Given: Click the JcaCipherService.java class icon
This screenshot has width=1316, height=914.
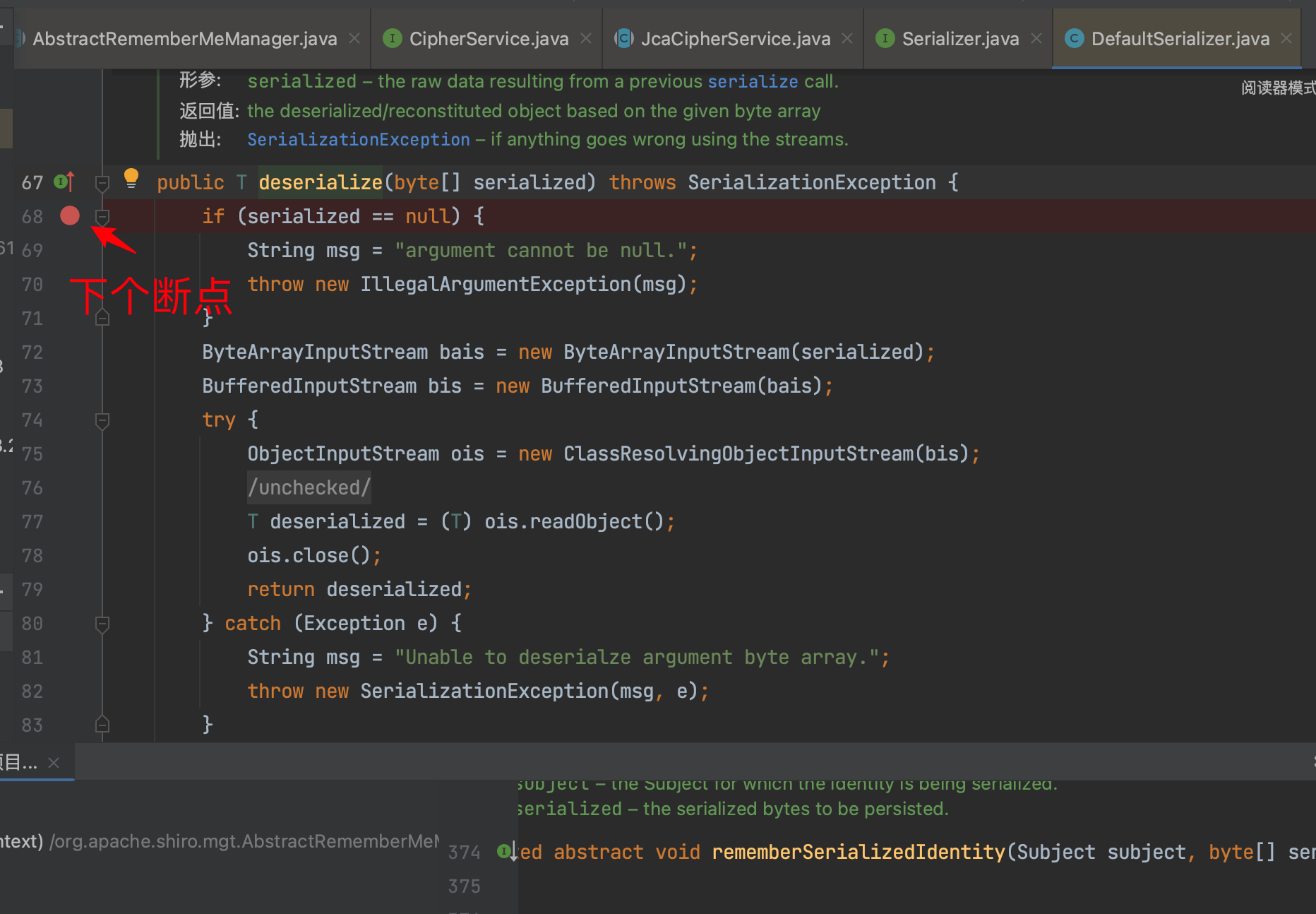Looking at the screenshot, I should 623,38.
